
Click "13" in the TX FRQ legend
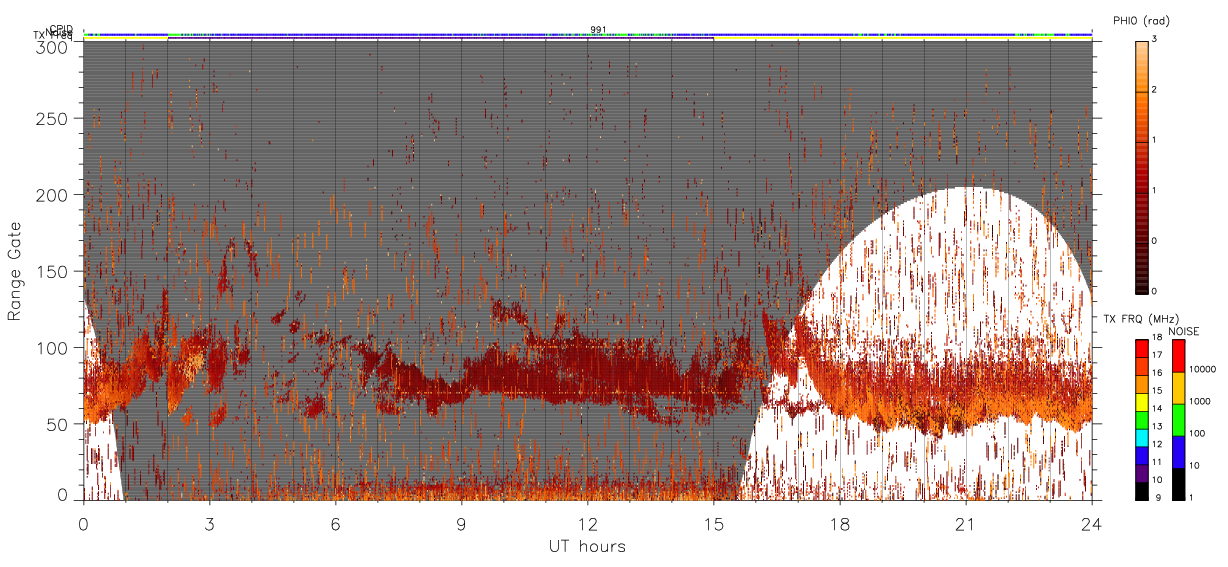[1157, 426]
